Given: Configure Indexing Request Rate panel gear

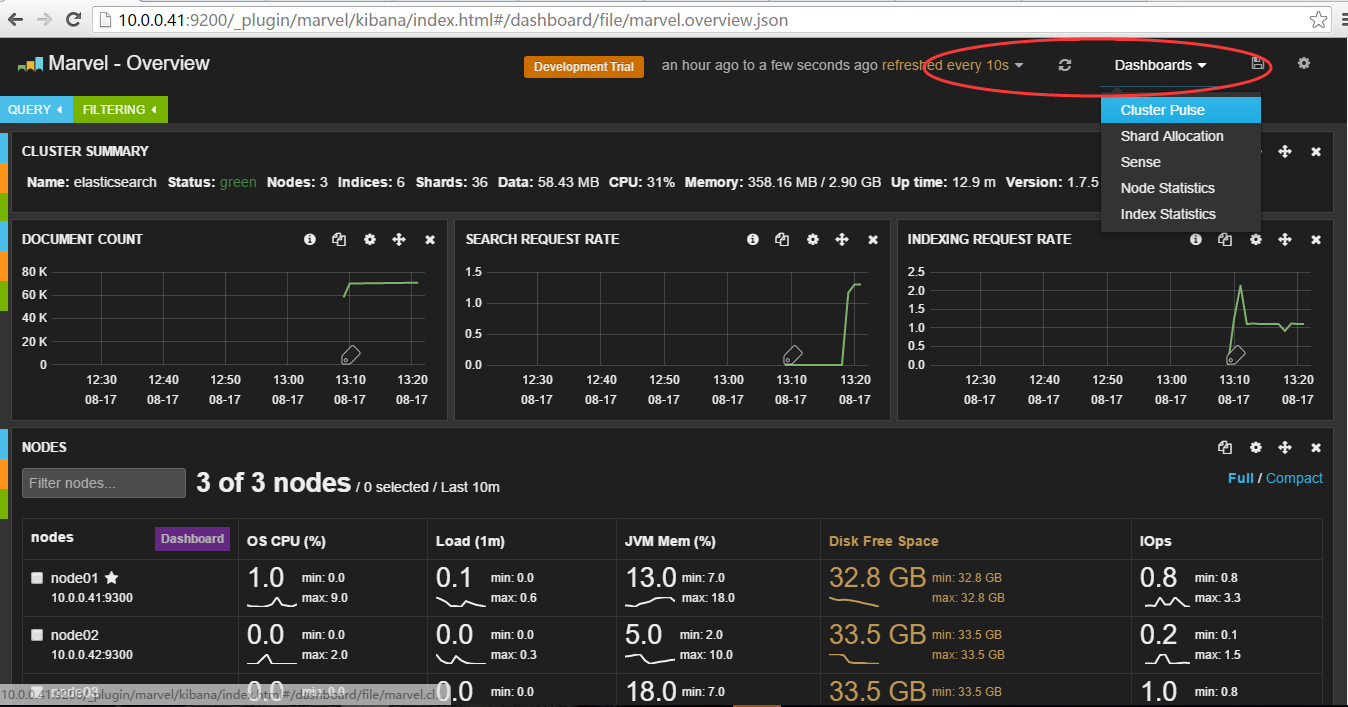Looking at the screenshot, I should coord(1256,240).
